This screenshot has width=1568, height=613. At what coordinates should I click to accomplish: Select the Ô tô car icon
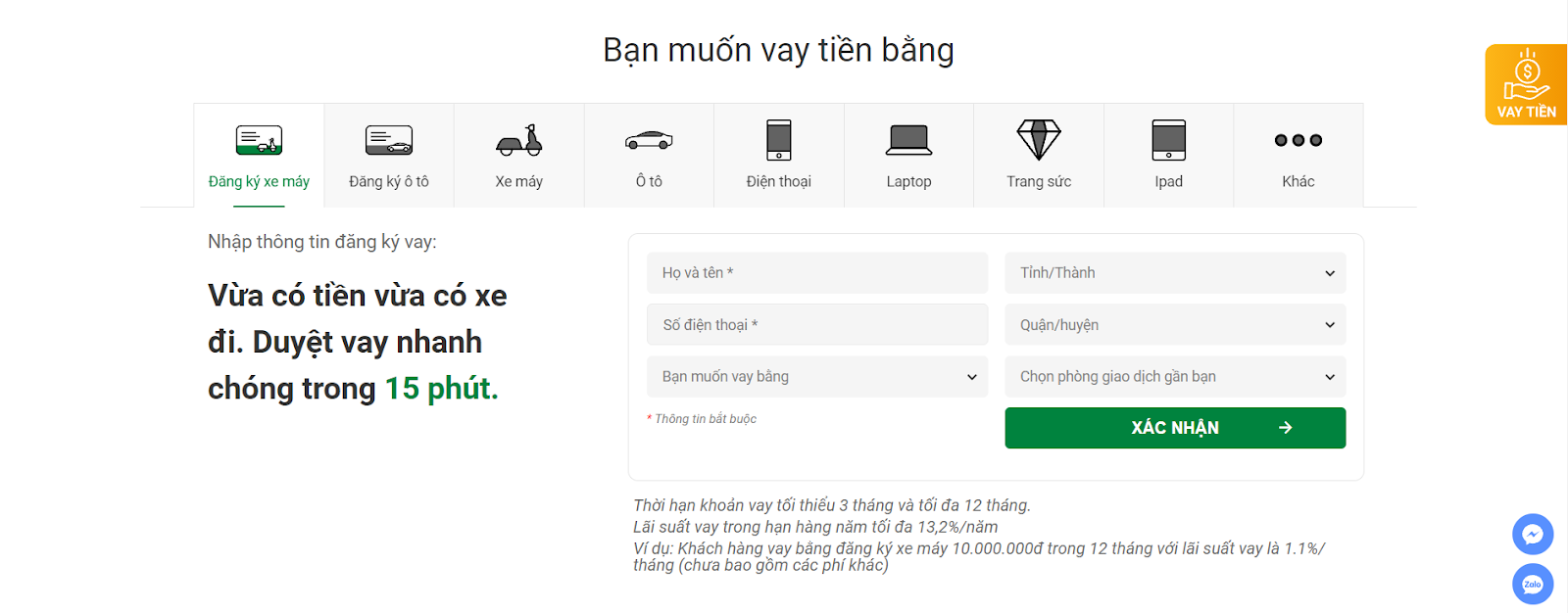point(649,140)
